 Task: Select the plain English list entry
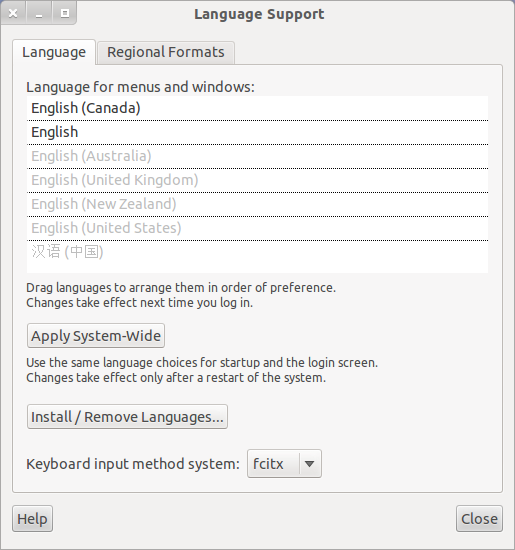[257, 132]
